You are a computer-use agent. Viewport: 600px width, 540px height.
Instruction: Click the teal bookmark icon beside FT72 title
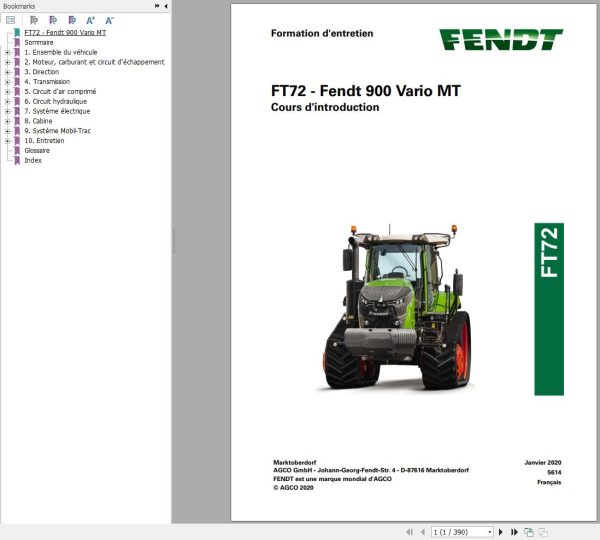(17, 33)
